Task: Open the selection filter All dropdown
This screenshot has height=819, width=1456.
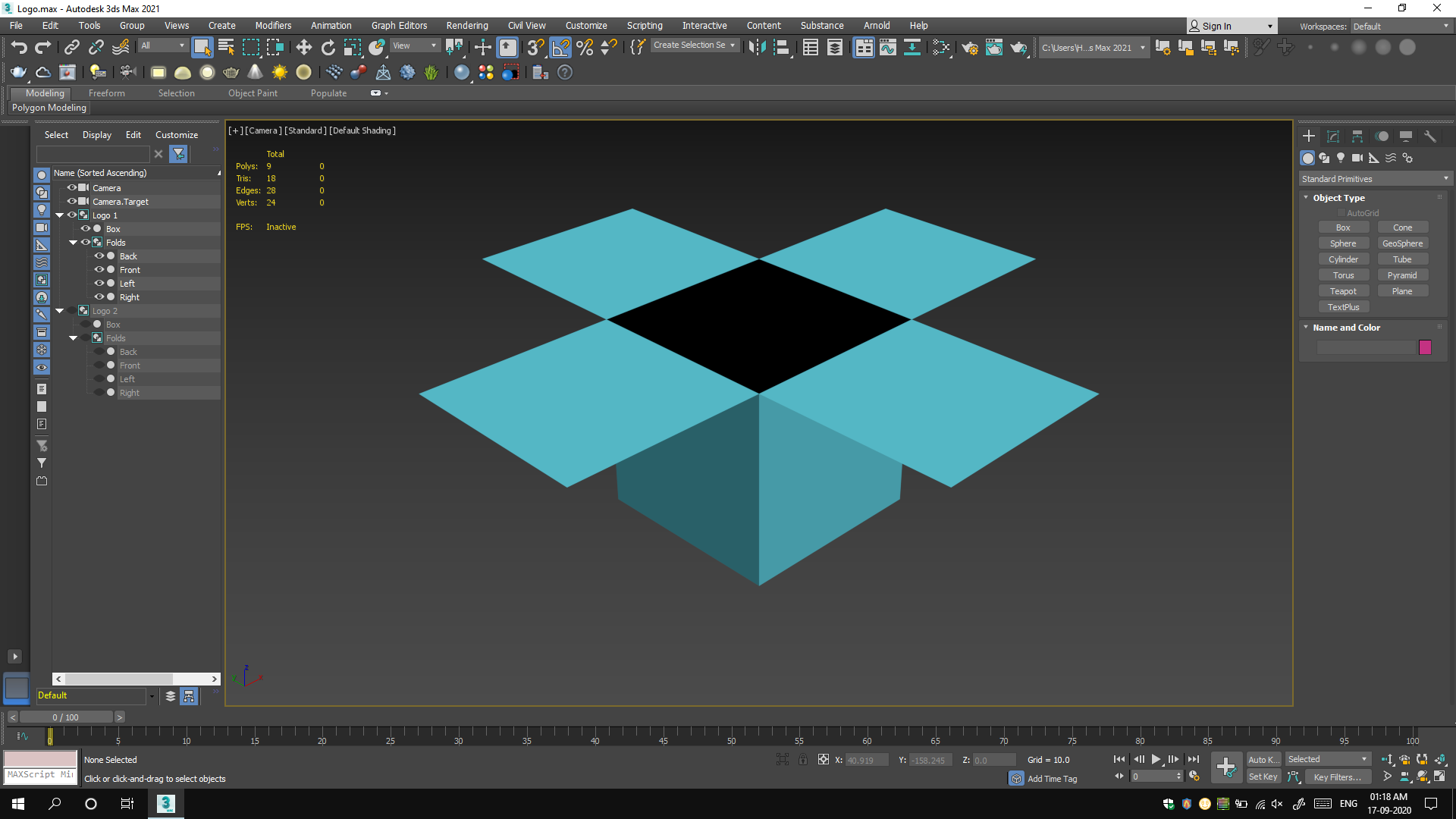Action: point(162,46)
